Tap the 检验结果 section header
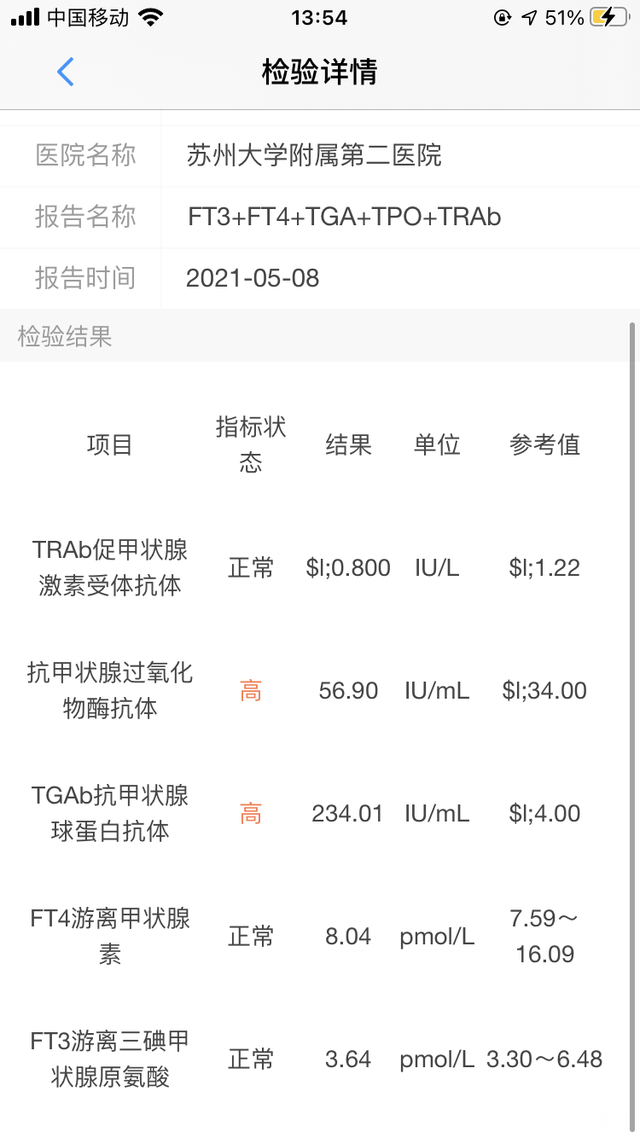The image size is (640, 1138). pyautogui.click(x=65, y=337)
